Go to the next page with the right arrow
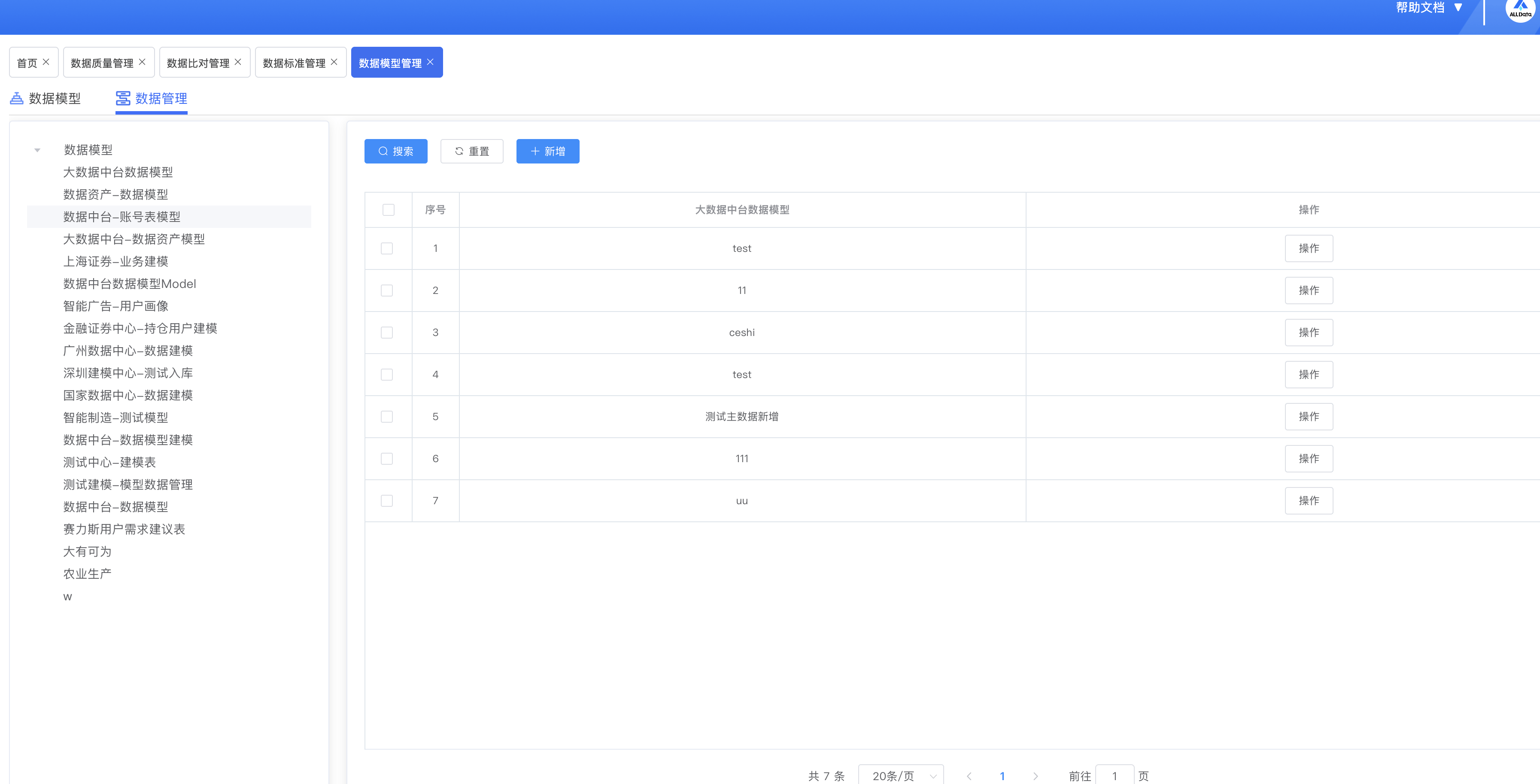This screenshot has height=784, width=1540. 1036,776
